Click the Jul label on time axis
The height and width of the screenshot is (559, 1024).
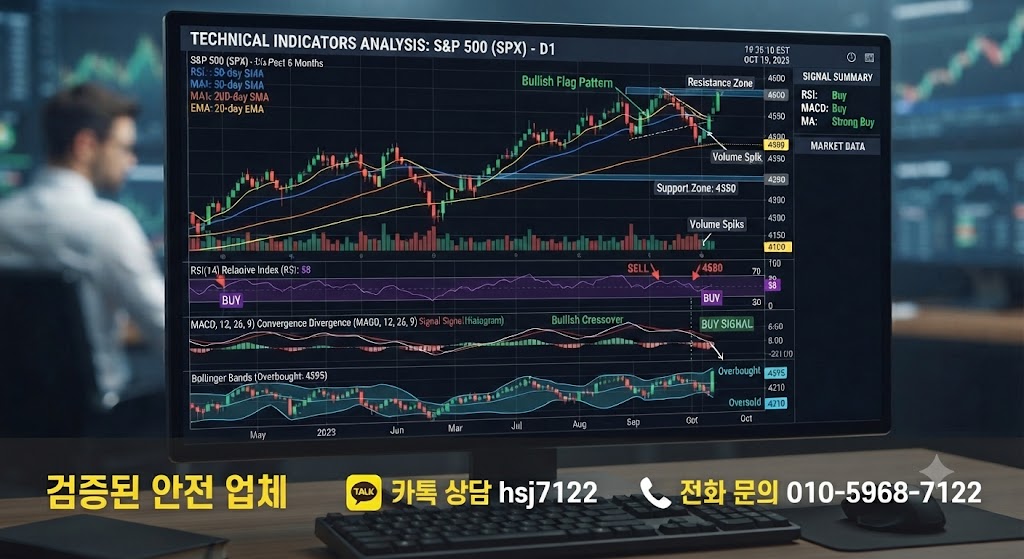click(517, 426)
